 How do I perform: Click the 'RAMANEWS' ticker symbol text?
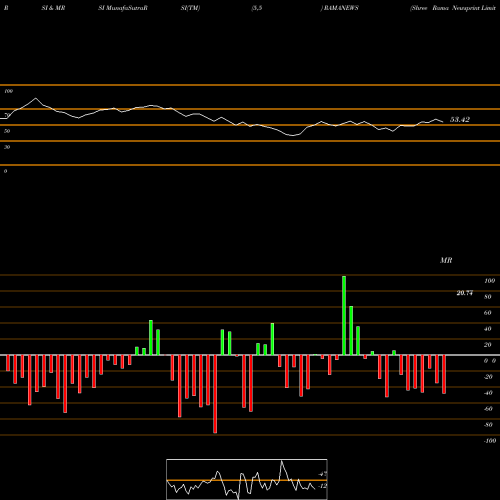pos(341,8)
